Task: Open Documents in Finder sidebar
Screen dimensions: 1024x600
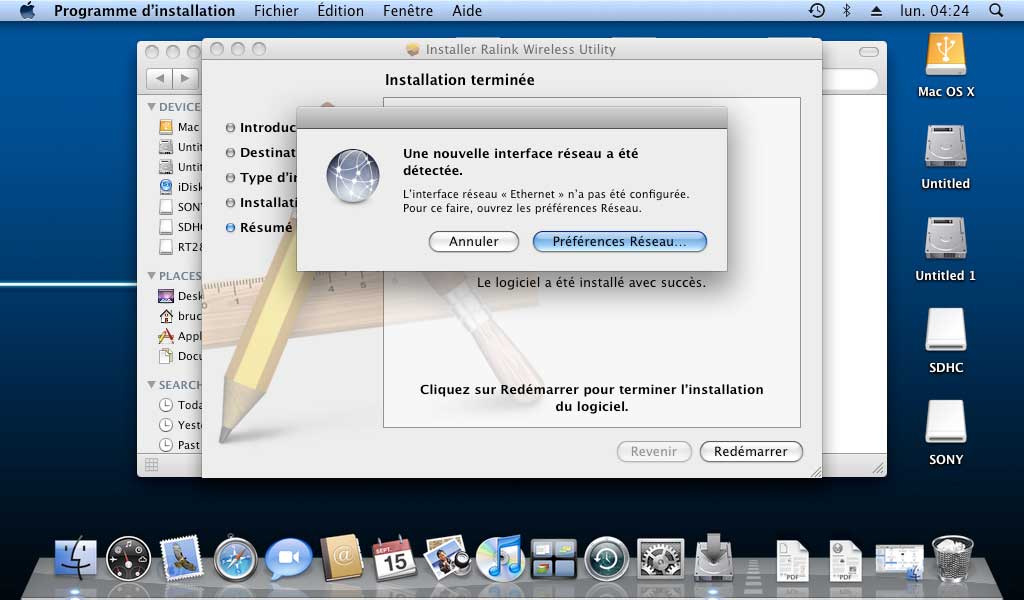Action: [x=180, y=356]
